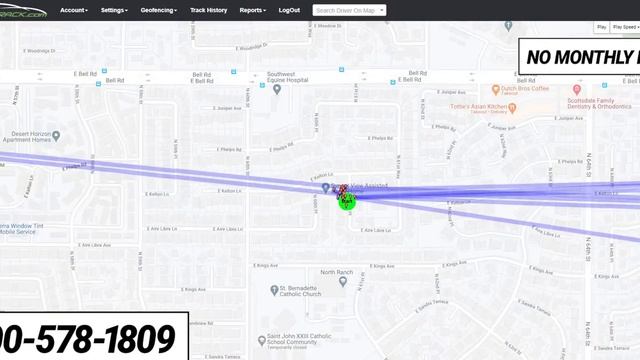Screen dimensions: 640x360
Task: Click the Dutch Bros Coffee label
Action: pos(525,88)
